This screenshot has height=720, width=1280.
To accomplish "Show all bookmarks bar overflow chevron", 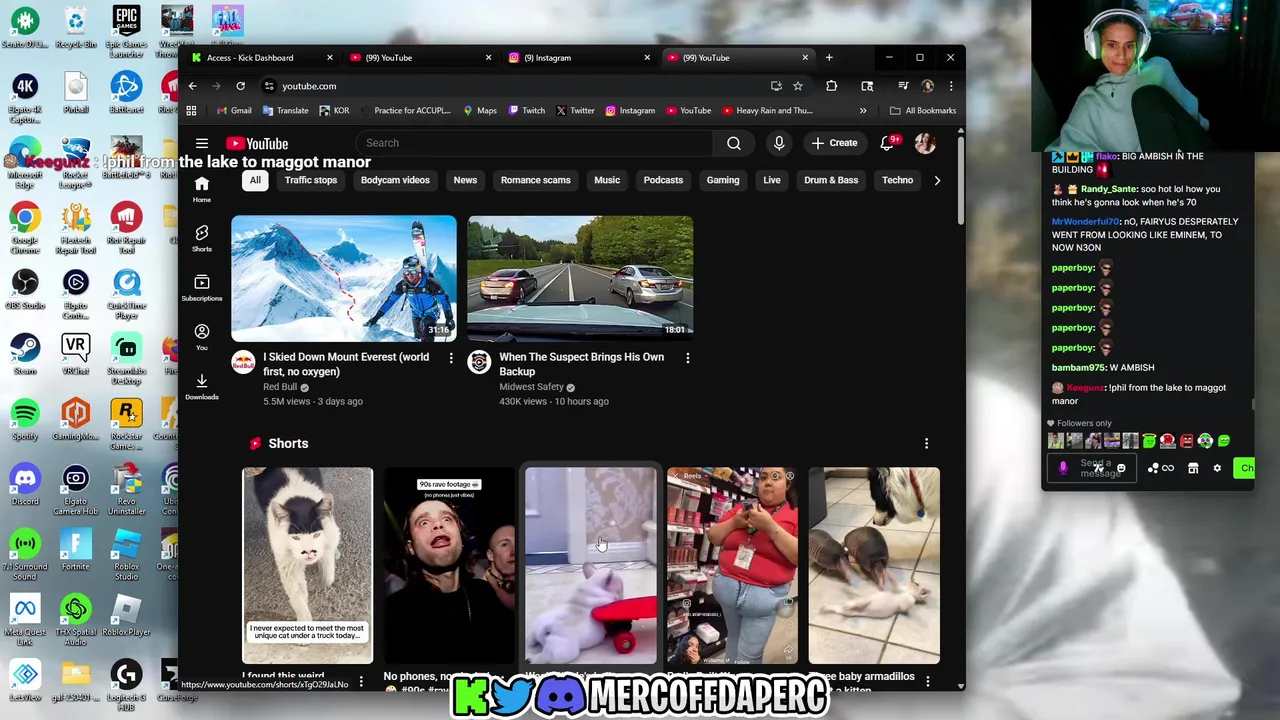I will tap(863, 111).
